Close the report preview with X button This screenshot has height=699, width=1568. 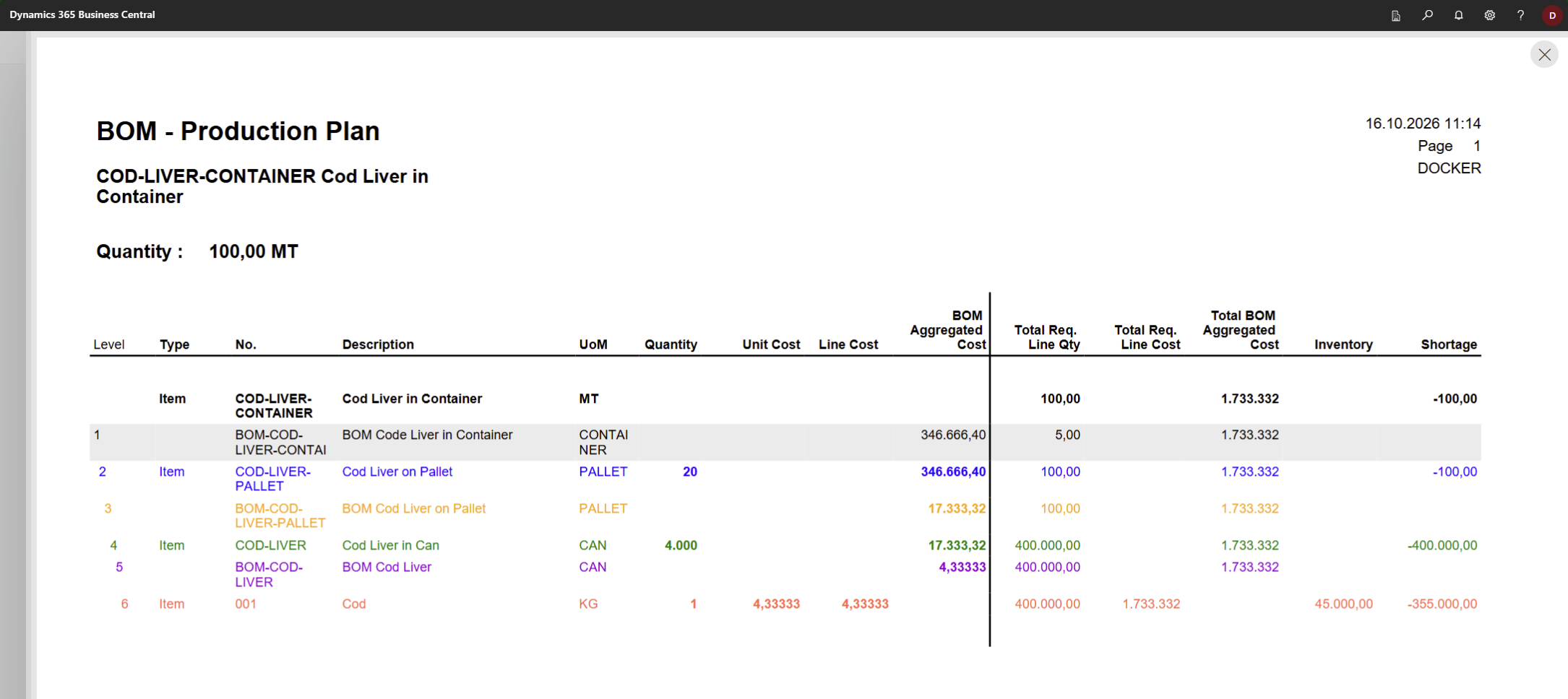pyautogui.click(x=1544, y=54)
